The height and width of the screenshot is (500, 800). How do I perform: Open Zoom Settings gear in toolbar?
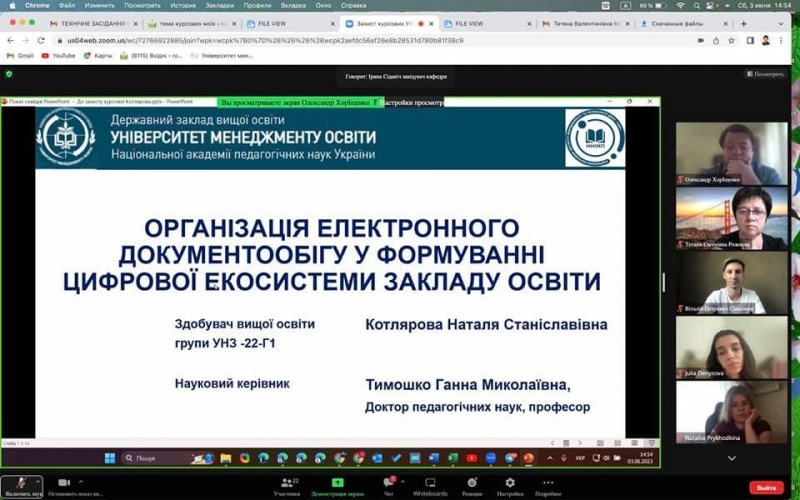tap(509, 483)
